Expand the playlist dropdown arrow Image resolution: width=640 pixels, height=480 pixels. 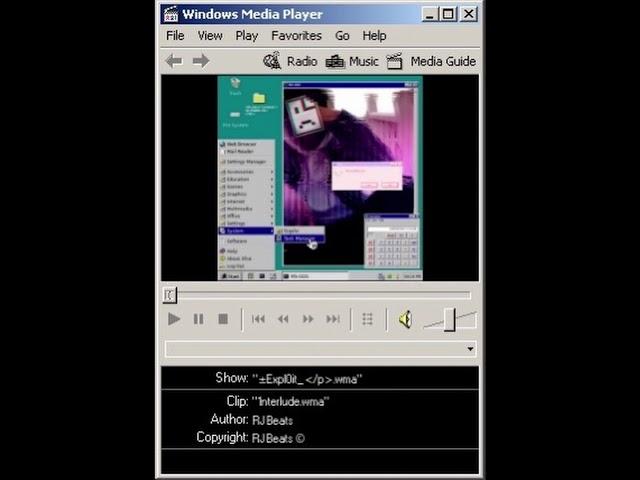pos(470,349)
